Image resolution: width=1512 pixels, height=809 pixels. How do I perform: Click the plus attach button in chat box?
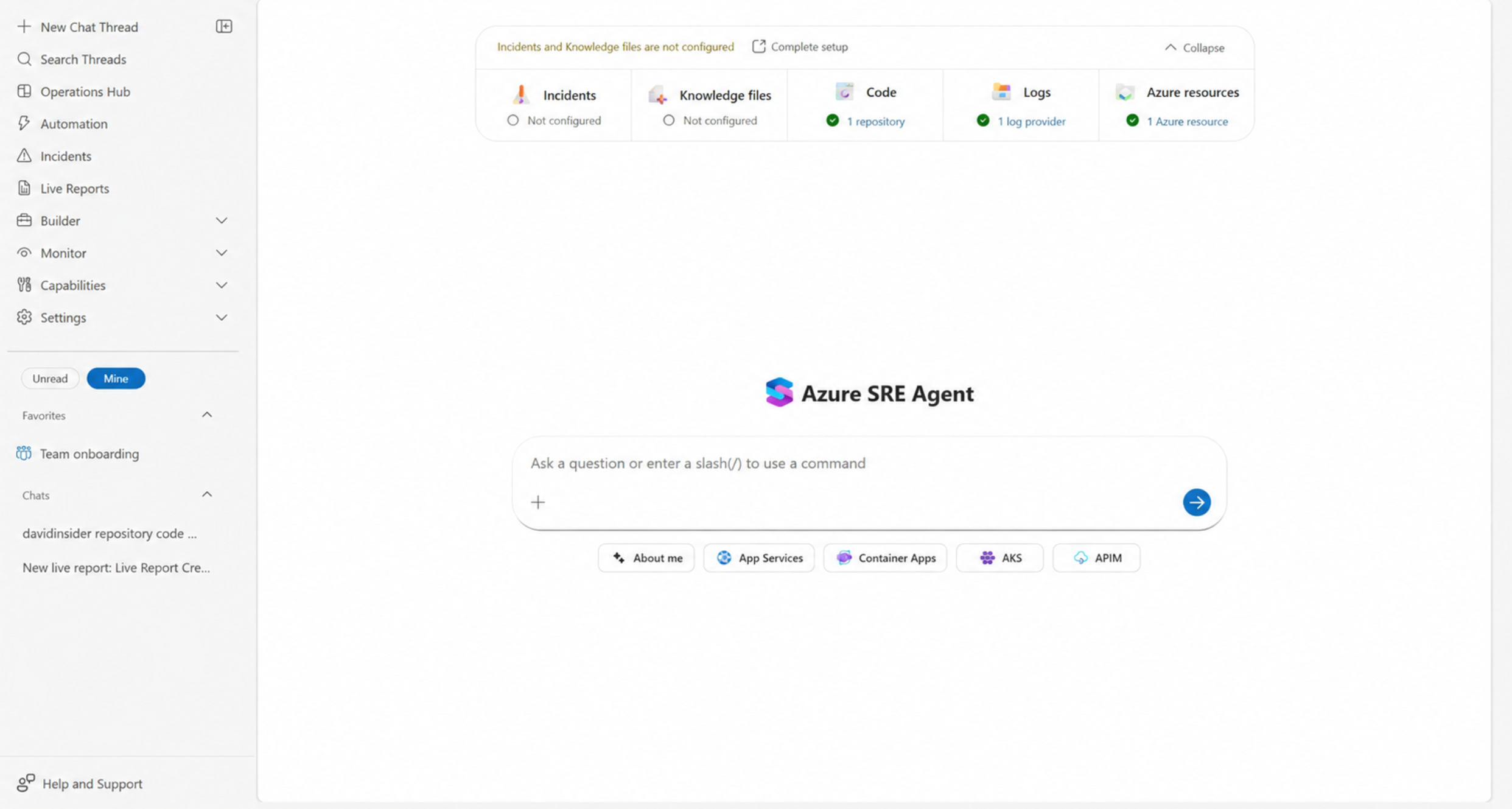click(x=537, y=502)
